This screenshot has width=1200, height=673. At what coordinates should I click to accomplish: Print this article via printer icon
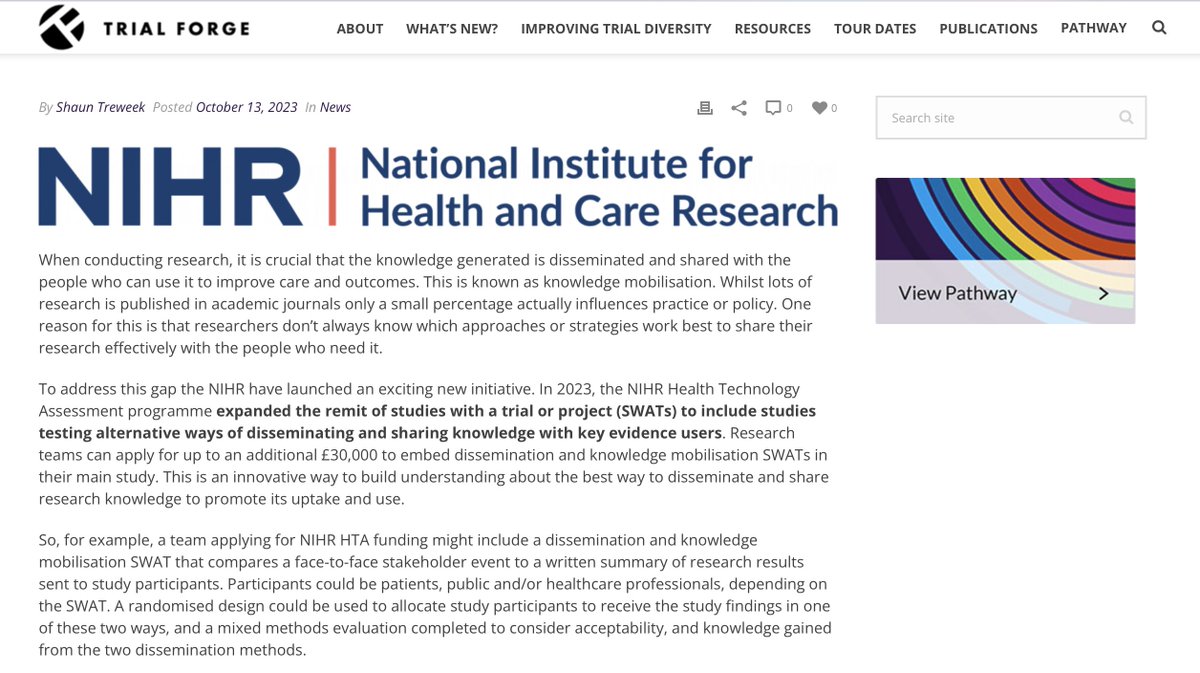coord(705,108)
